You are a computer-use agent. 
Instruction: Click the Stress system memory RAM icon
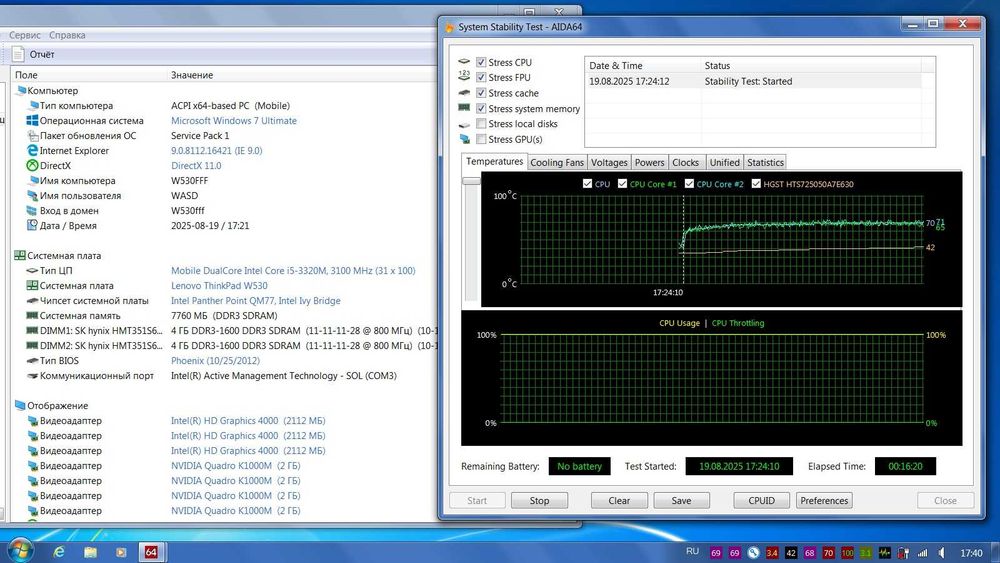point(464,108)
